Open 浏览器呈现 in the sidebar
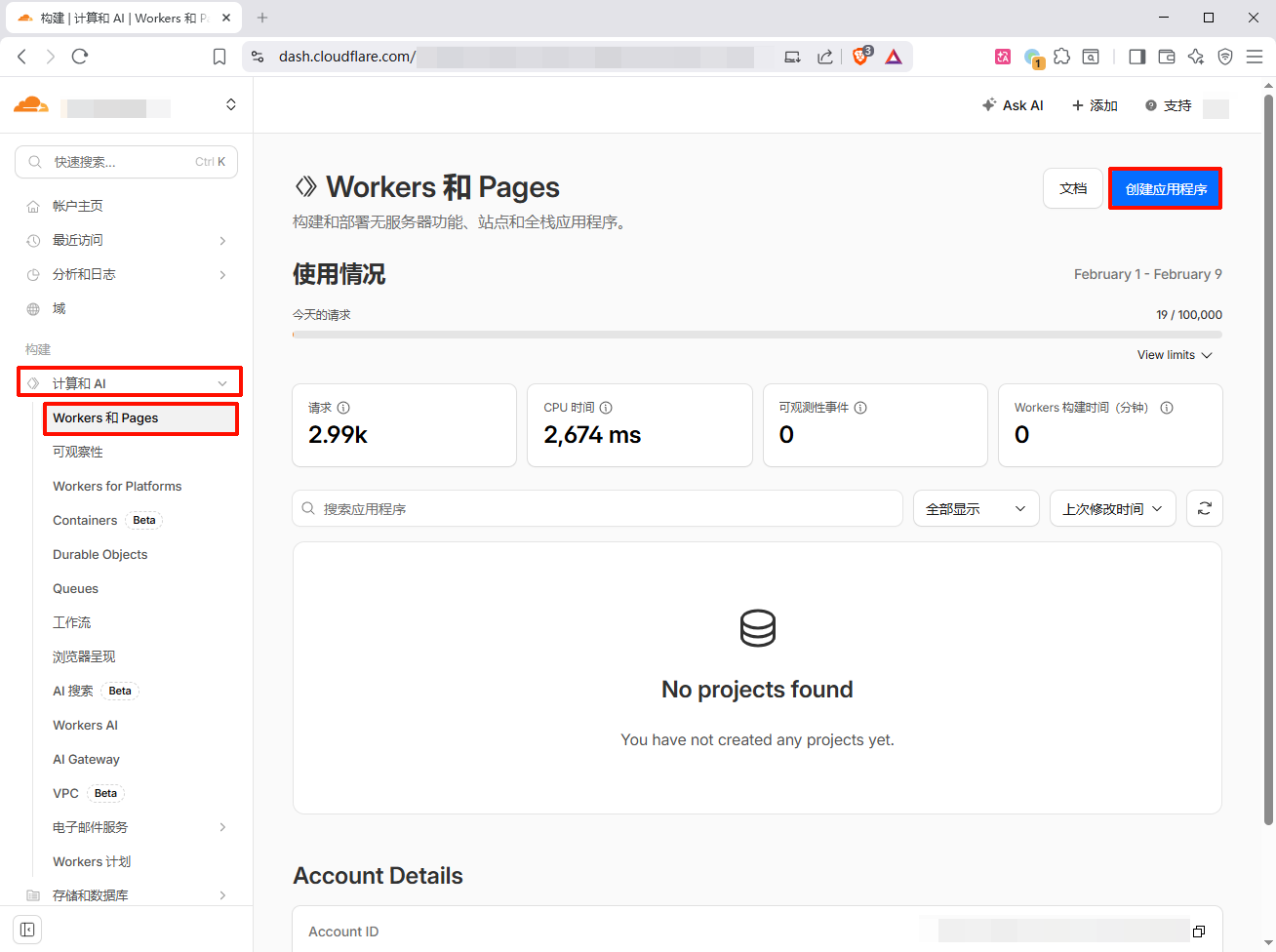Screen dimensions: 1276x952 coord(84,656)
